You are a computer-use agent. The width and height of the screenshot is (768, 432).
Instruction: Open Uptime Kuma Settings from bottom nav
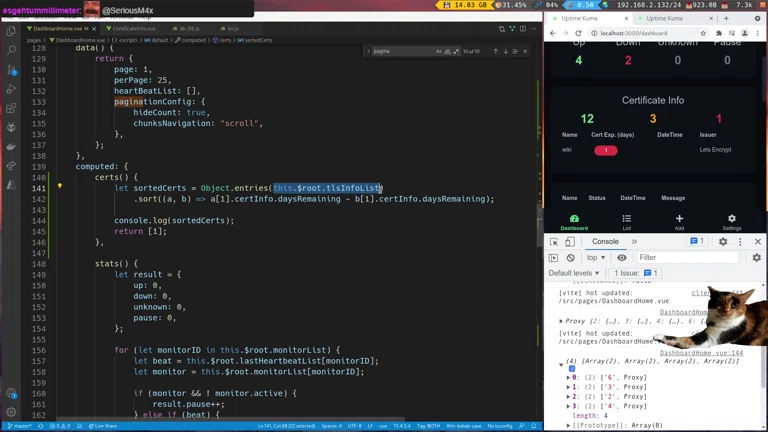point(731,222)
